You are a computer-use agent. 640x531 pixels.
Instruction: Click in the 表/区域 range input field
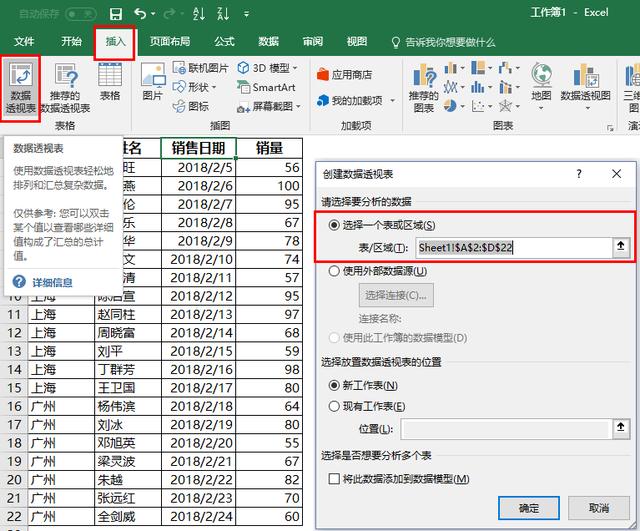pyautogui.click(x=510, y=247)
